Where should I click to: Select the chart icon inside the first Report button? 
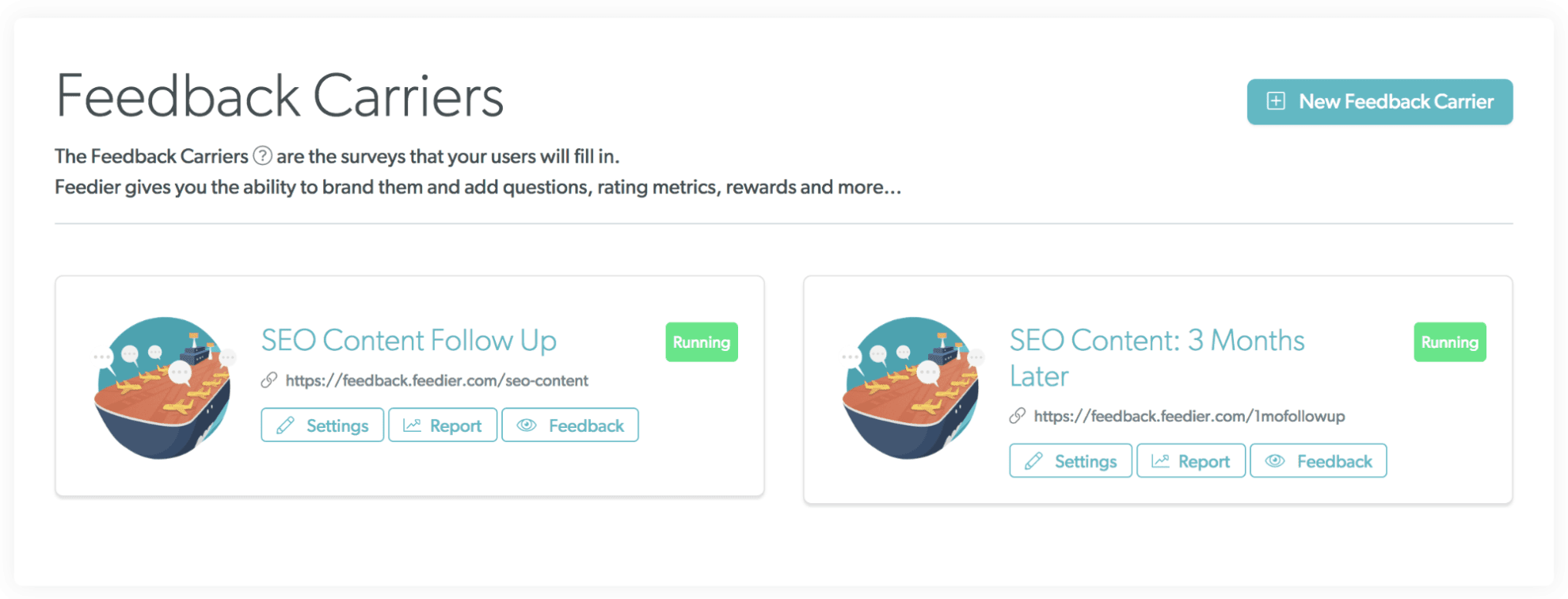click(x=413, y=425)
